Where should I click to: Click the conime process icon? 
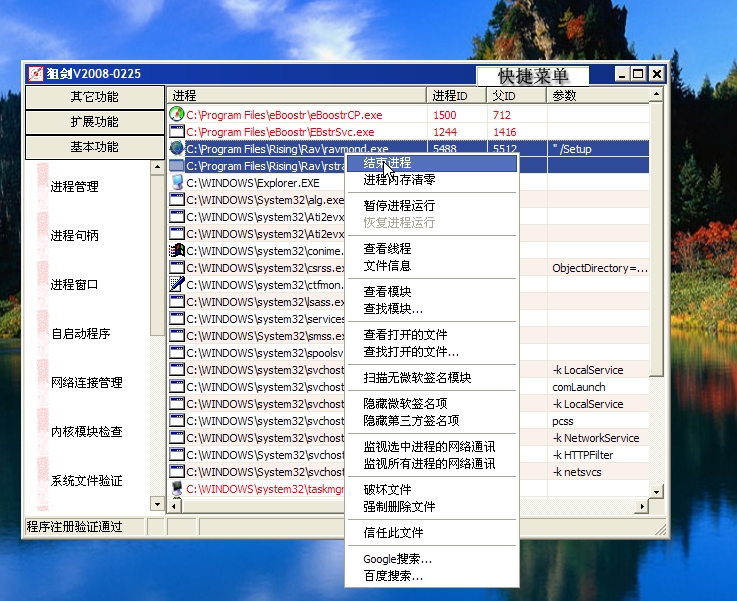pyautogui.click(x=177, y=250)
